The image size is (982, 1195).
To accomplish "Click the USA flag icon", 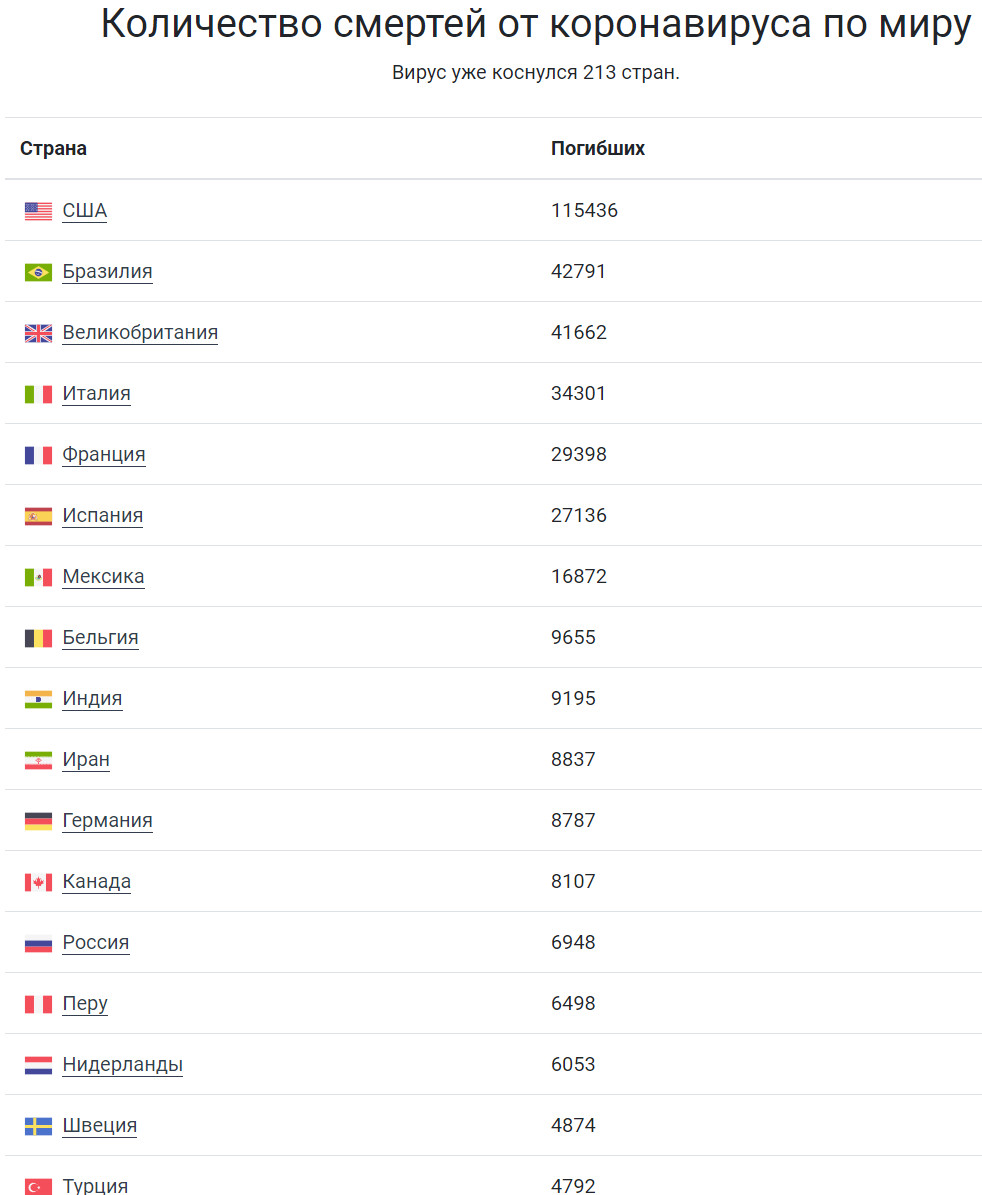I will pos(38,211).
